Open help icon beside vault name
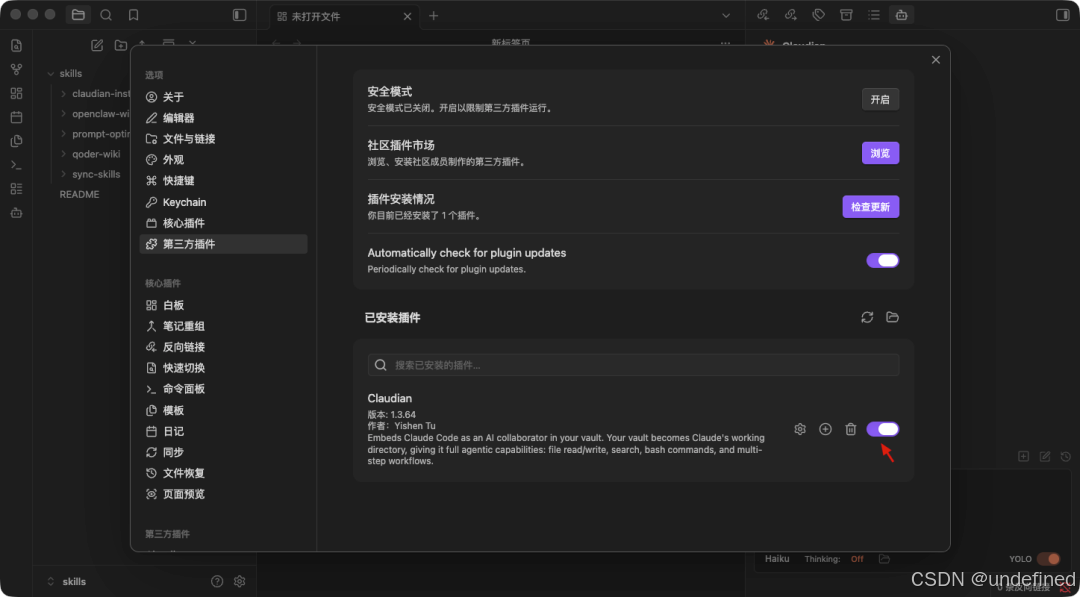The image size is (1080, 597). (x=217, y=581)
